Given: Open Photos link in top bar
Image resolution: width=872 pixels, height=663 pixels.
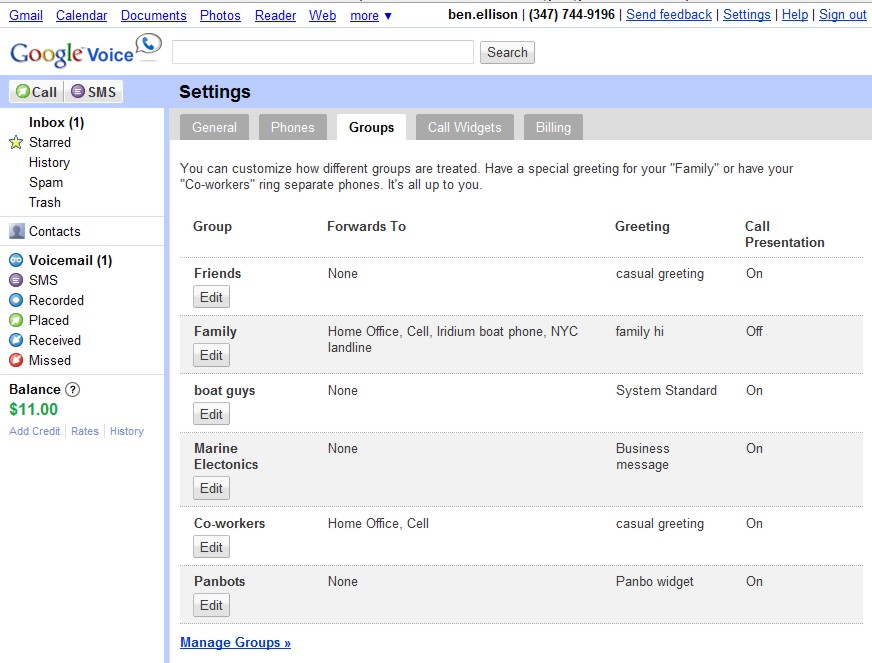Looking at the screenshot, I should 220,15.
